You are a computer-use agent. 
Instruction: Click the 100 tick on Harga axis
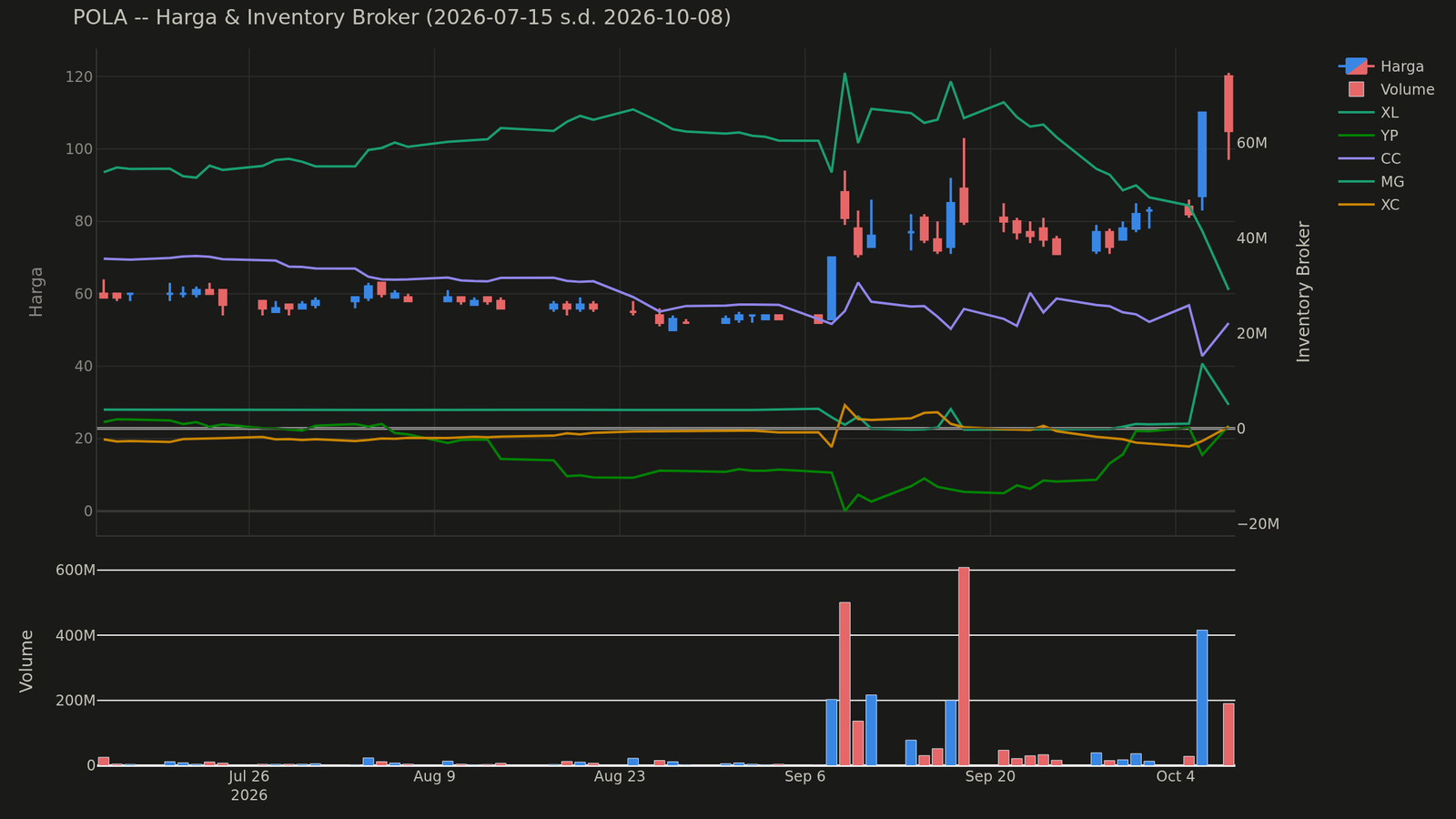pyautogui.click(x=80, y=149)
